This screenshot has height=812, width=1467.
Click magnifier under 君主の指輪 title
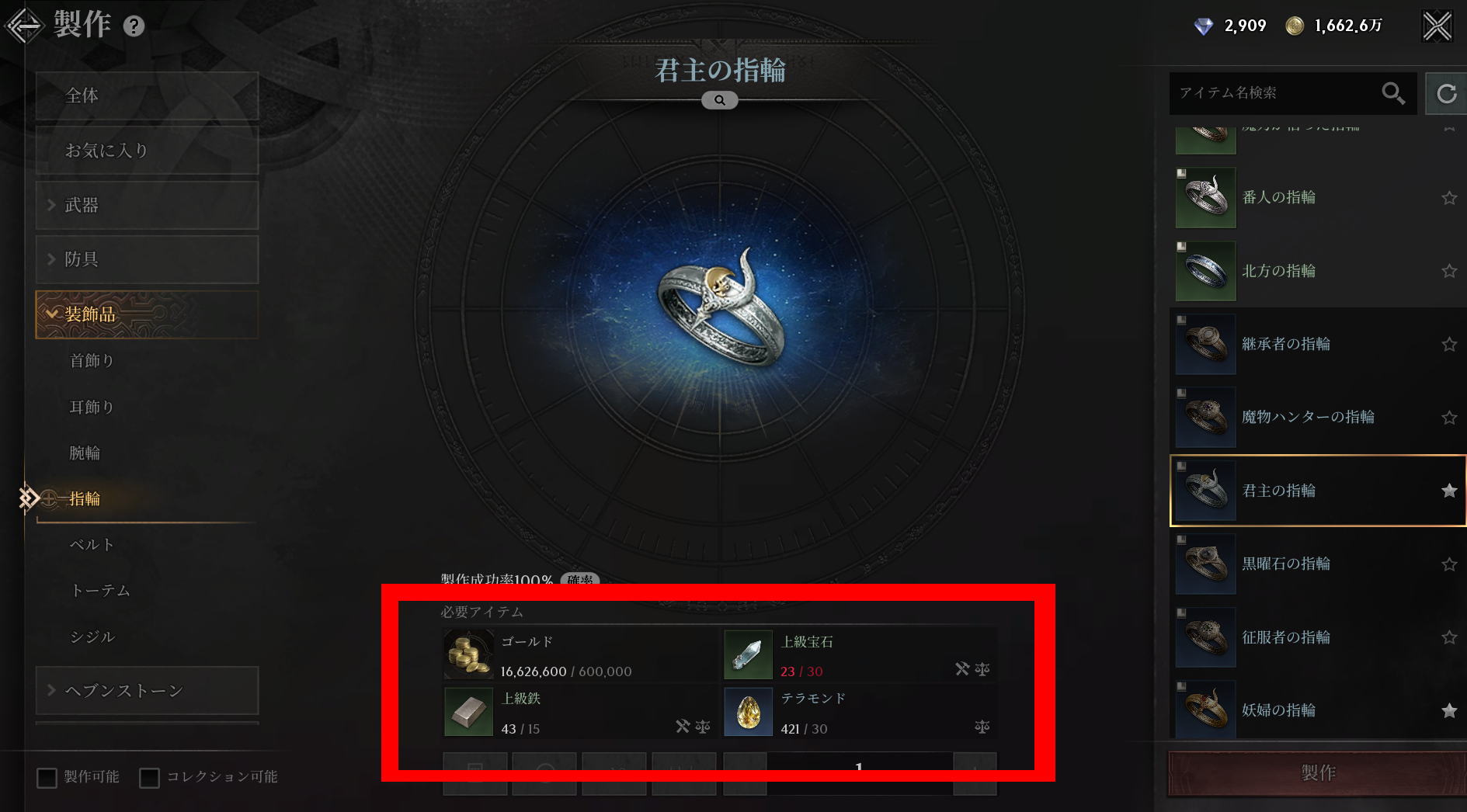pos(720,100)
